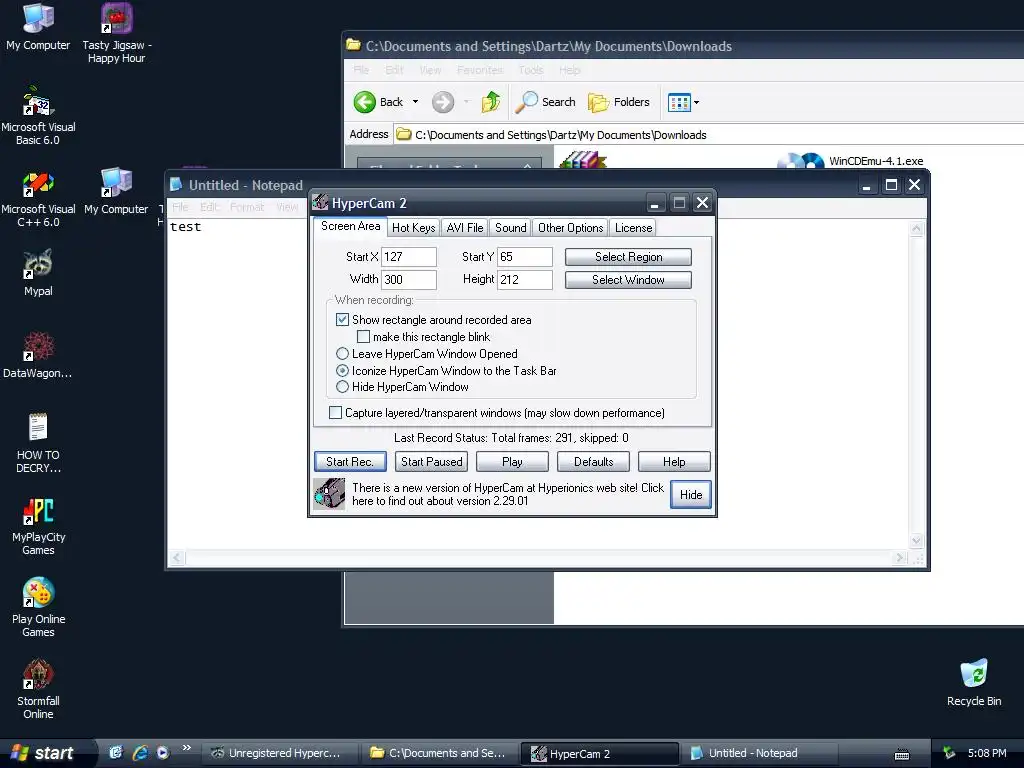Viewport: 1024px width, 768px height.
Task: Switch to Hot Keys tab
Action: pos(413,227)
